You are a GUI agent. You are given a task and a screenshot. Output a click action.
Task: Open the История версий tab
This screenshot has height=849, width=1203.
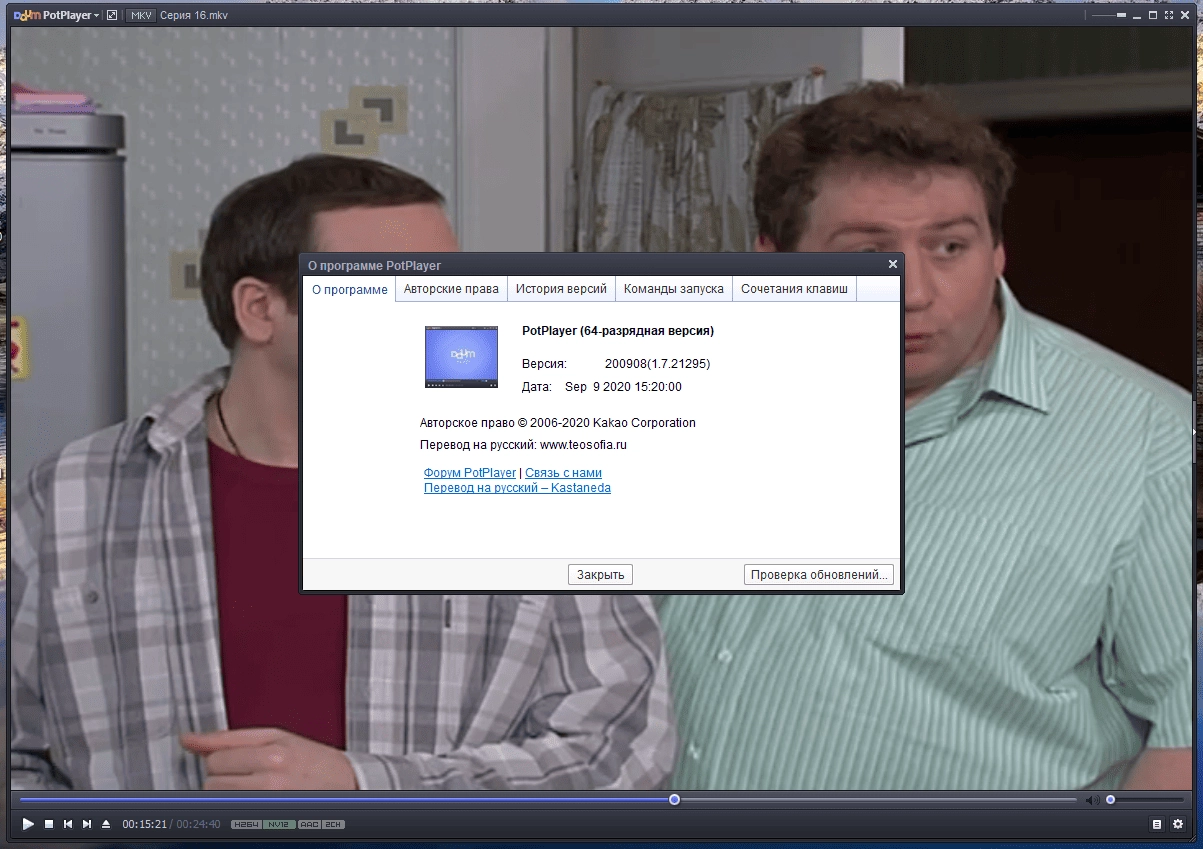point(561,289)
